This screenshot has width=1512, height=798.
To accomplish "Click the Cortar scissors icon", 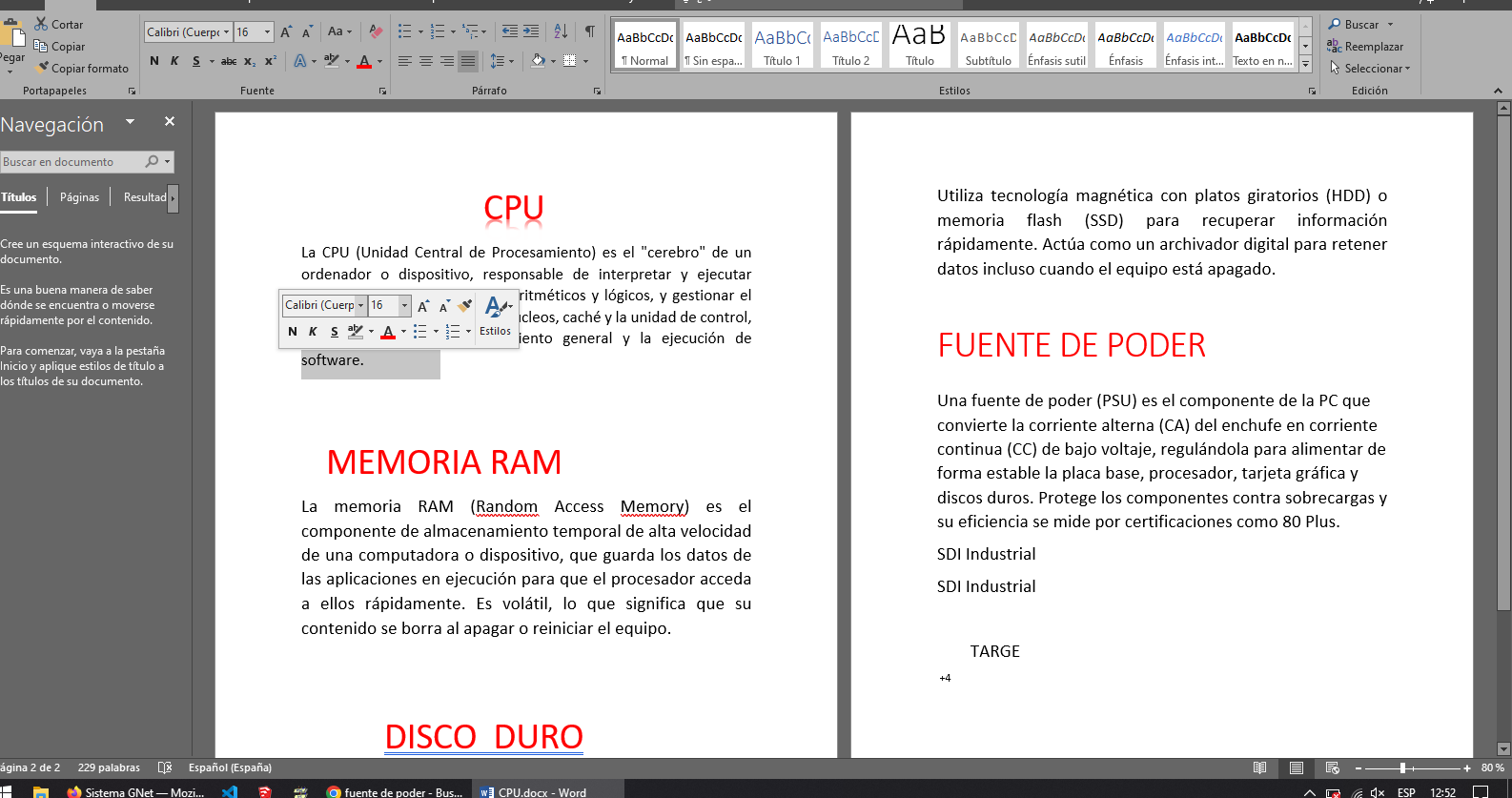I will point(41,24).
